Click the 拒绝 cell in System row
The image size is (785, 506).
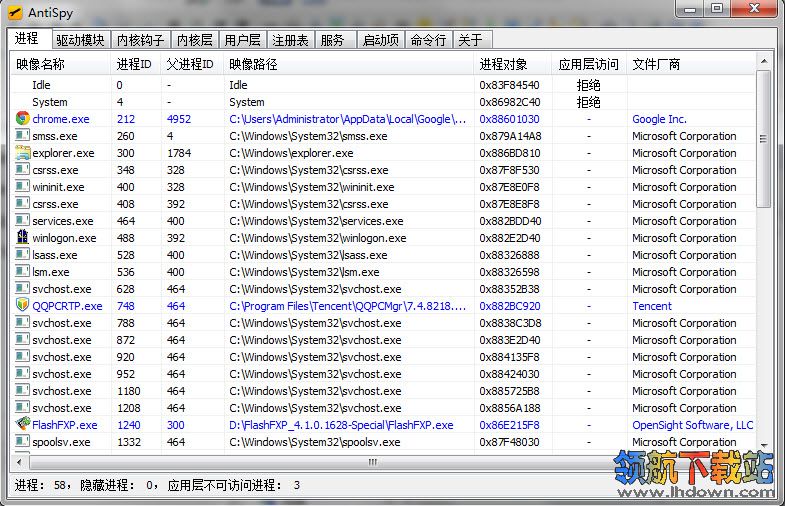(x=588, y=102)
